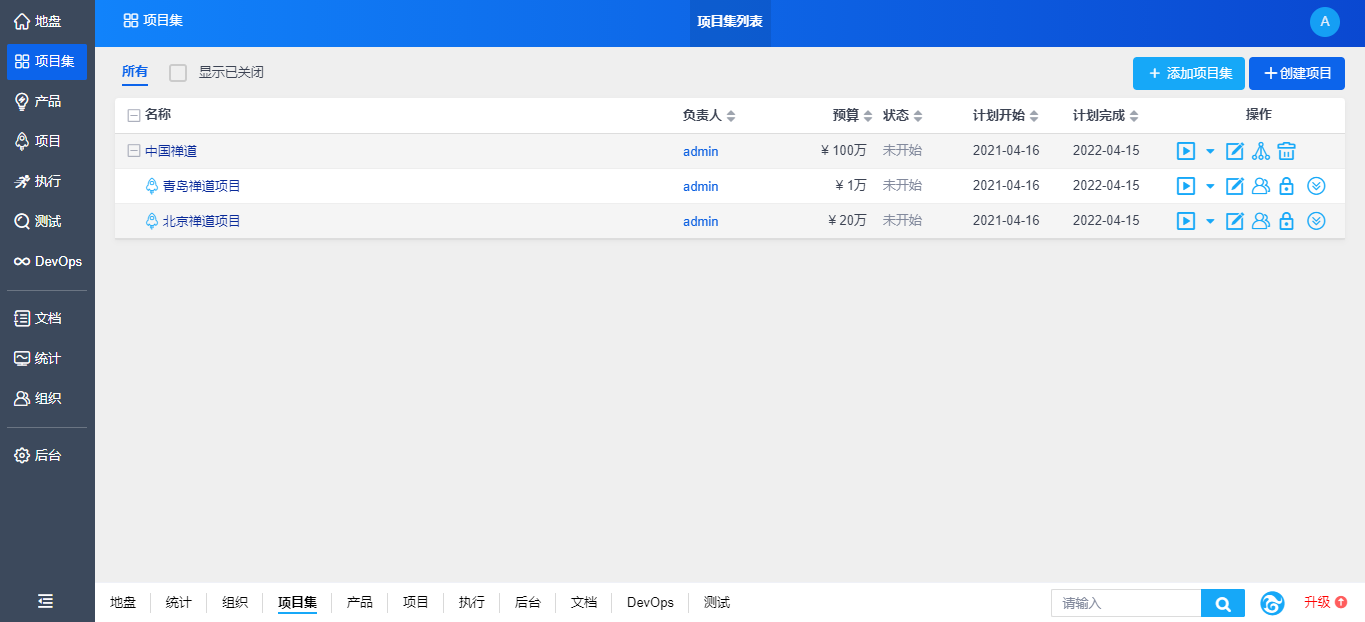Collapse the 中国禅道 tree row
The width and height of the screenshot is (1365, 622).
134,151
